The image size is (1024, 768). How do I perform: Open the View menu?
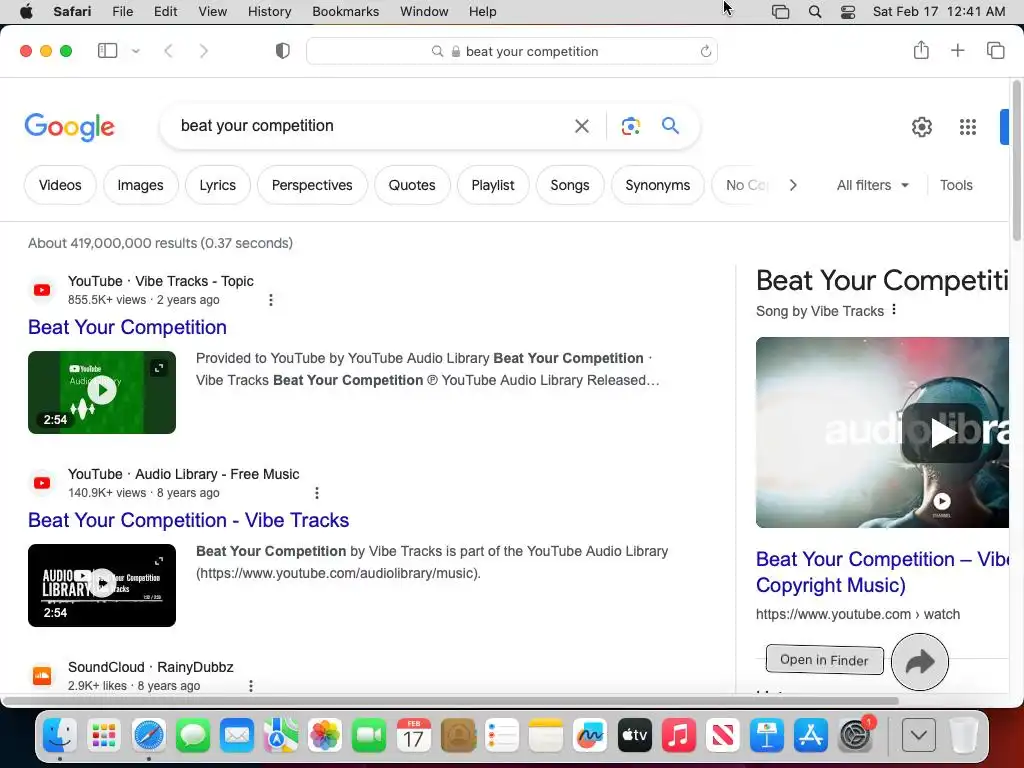[x=212, y=11]
